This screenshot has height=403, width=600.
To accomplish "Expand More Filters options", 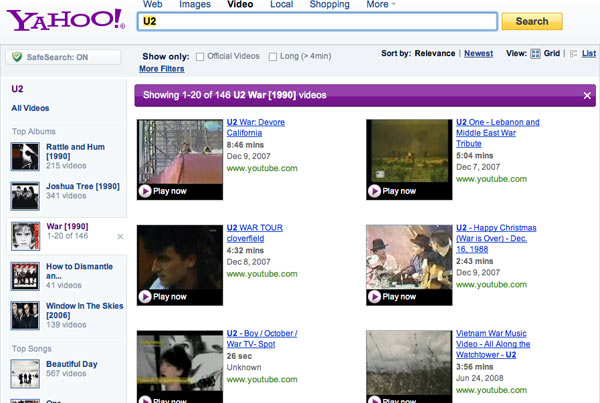I will pyautogui.click(x=162, y=69).
